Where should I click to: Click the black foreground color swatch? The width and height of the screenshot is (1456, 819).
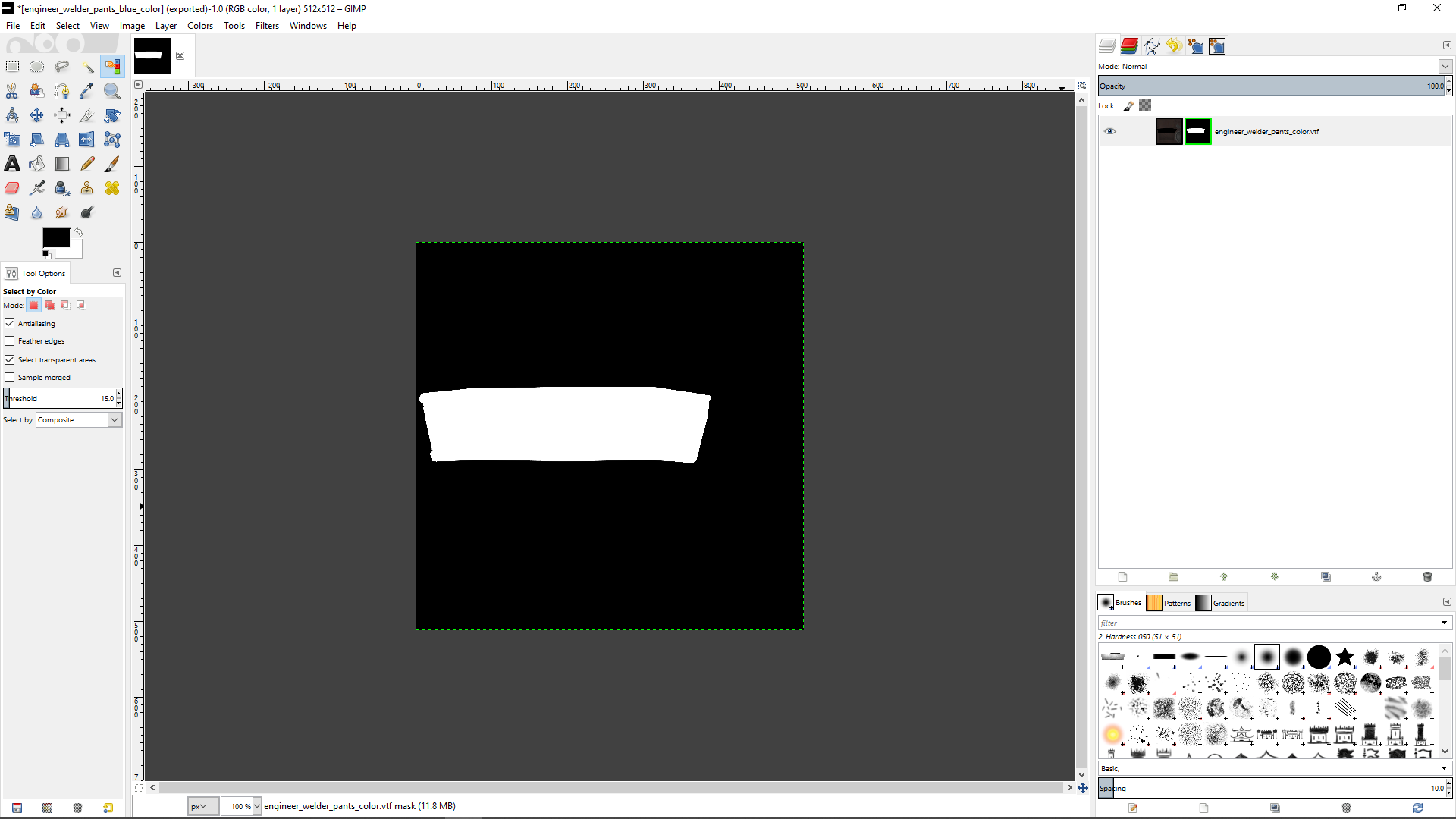(x=55, y=237)
